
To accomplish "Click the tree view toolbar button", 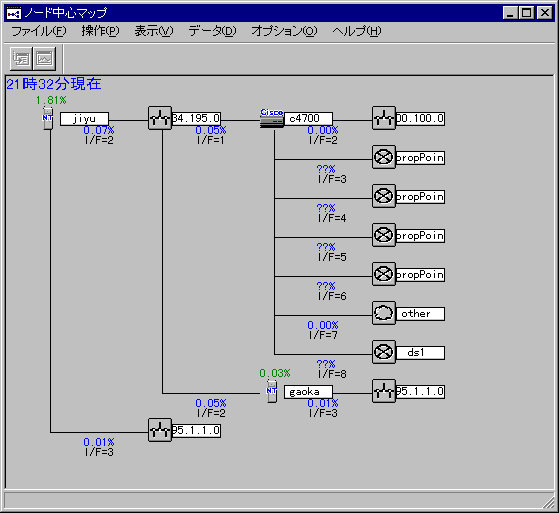I will pyautogui.click(x=21, y=58).
